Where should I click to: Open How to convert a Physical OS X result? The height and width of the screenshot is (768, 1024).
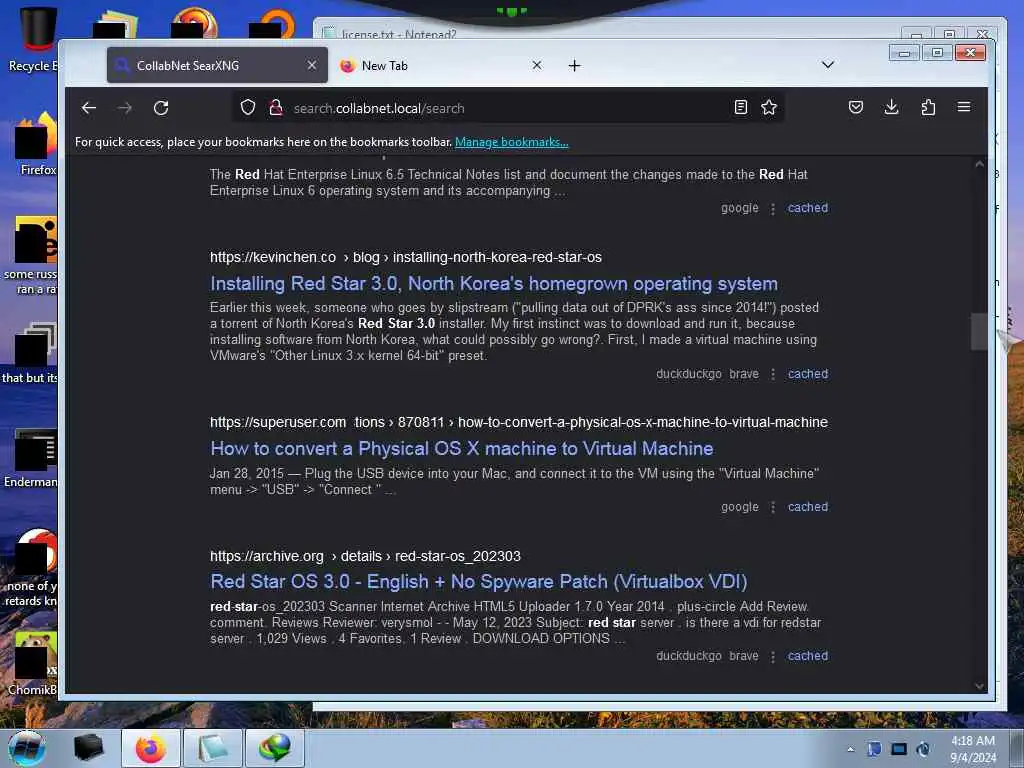point(462,449)
